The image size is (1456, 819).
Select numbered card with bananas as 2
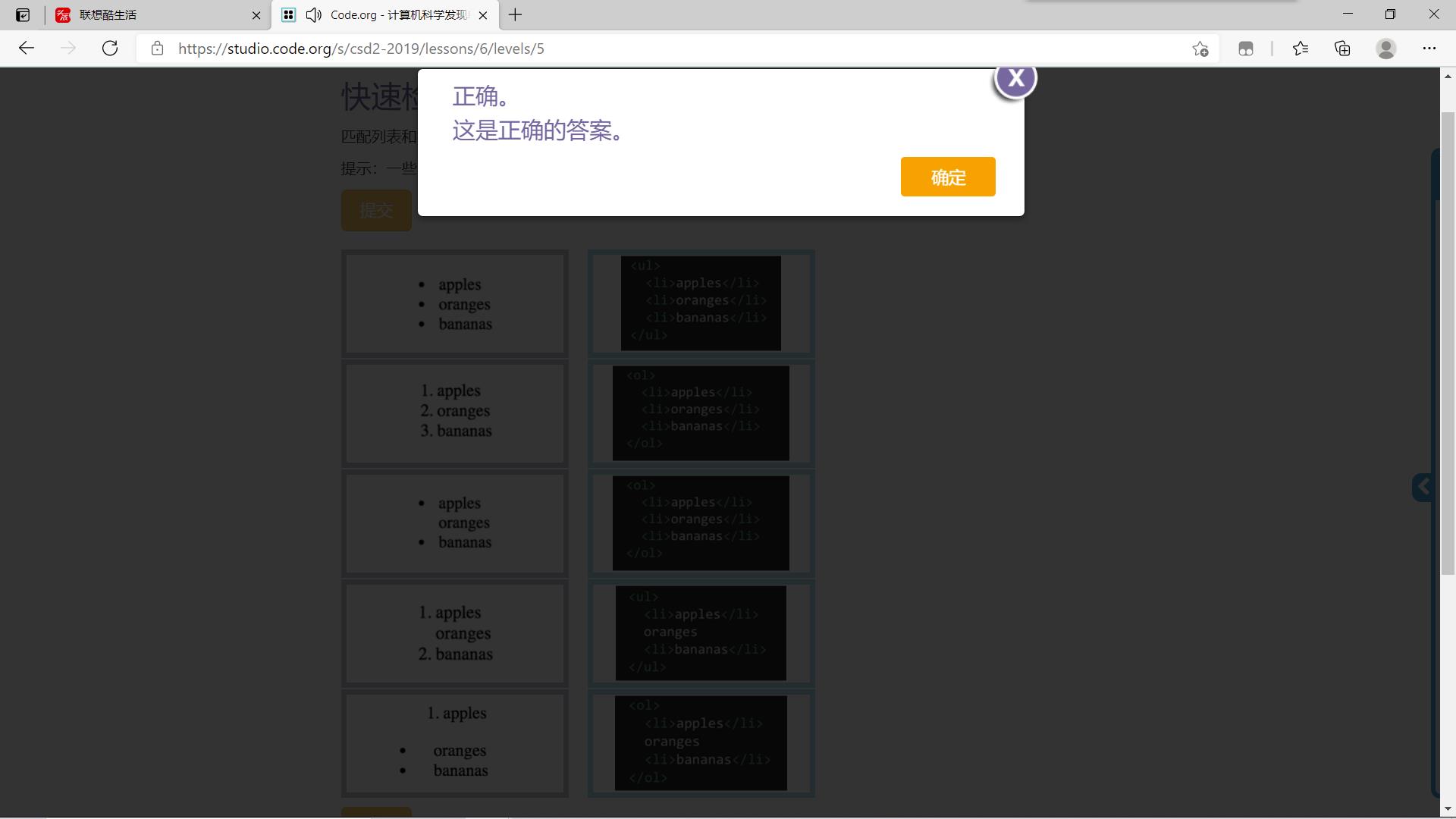point(455,633)
